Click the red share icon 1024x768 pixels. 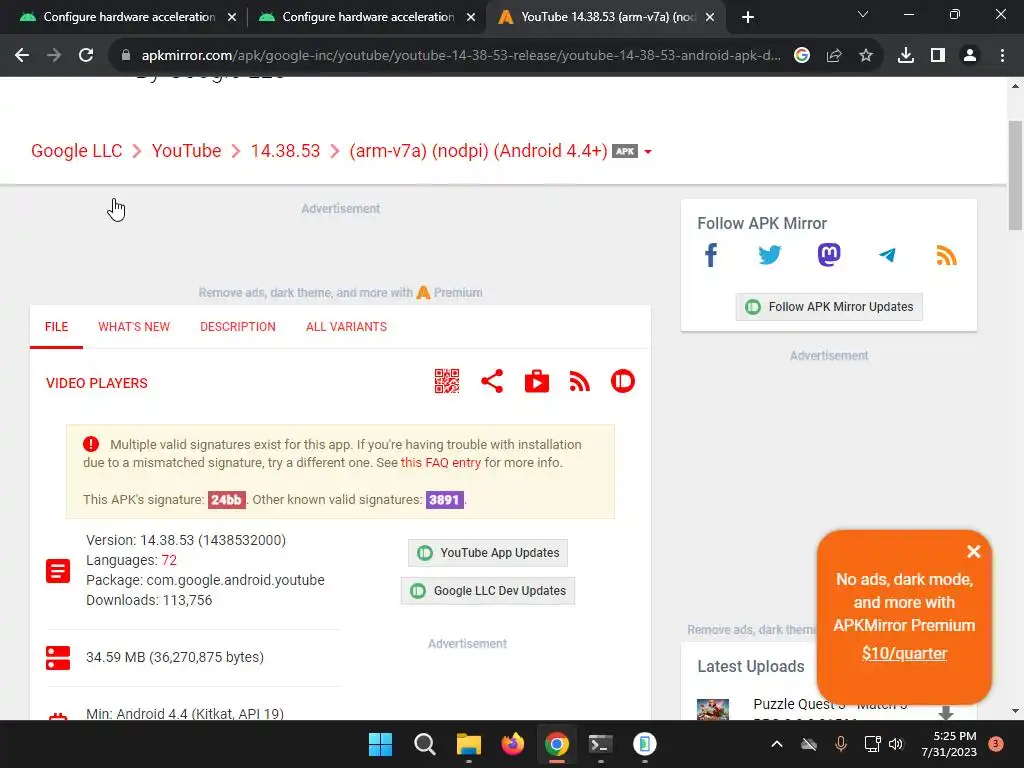click(492, 381)
